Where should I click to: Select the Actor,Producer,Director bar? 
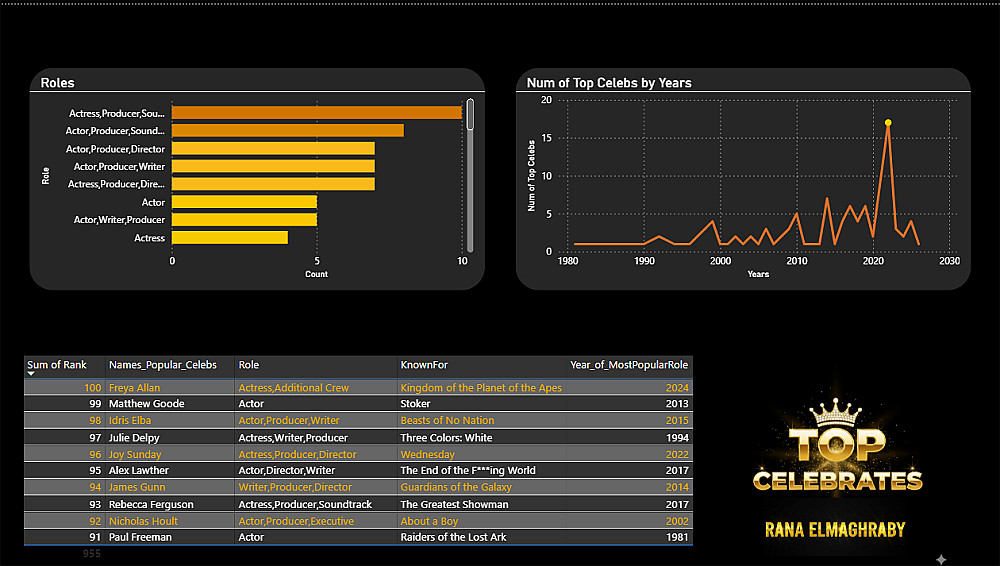274,149
